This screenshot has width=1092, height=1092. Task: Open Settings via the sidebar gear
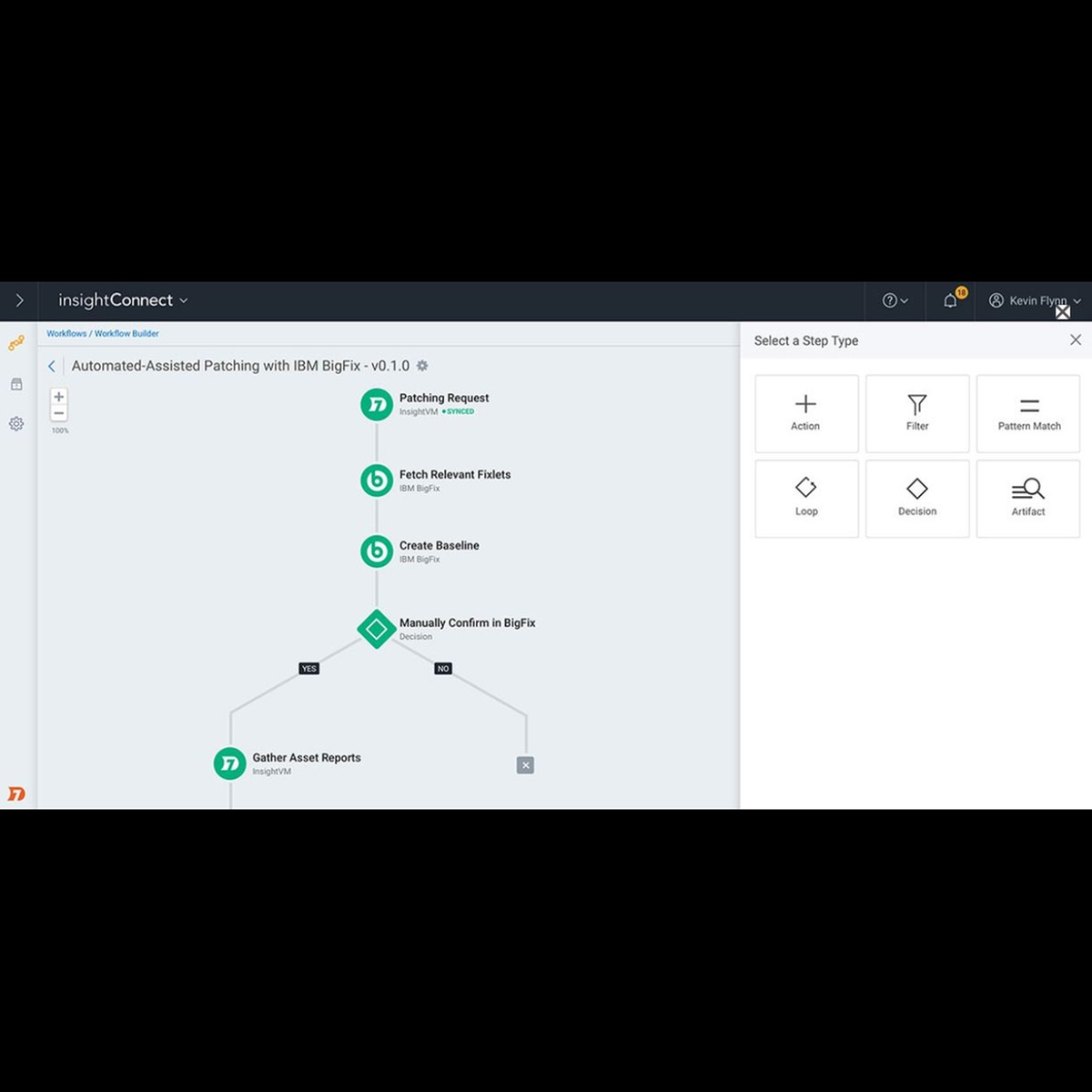pyautogui.click(x=15, y=423)
